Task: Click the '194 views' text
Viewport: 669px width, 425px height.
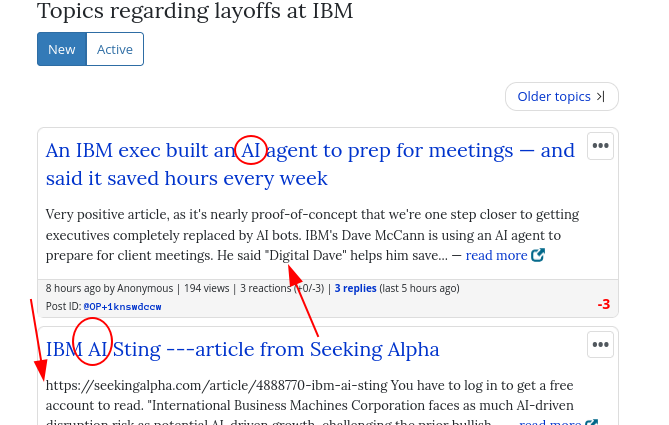Action: pos(207,288)
